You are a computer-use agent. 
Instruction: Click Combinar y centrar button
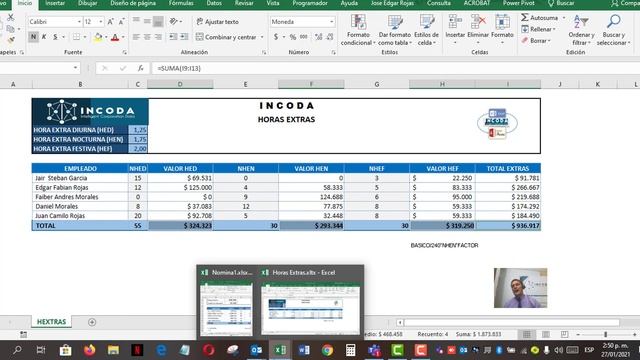click(226, 37)
